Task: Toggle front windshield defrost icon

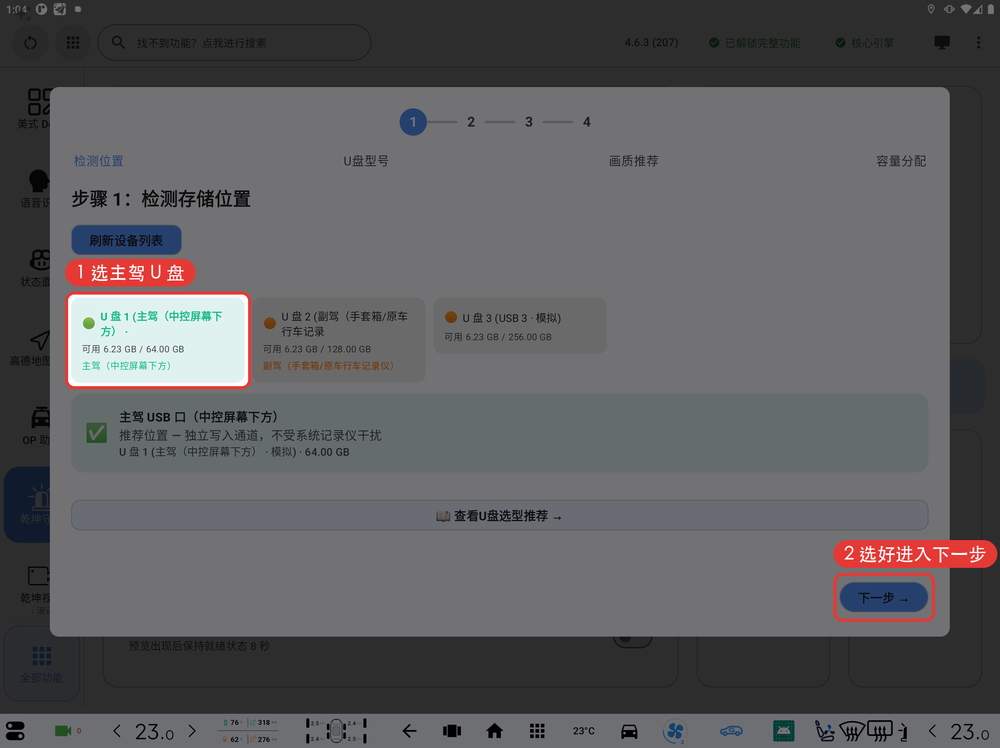Action: point(852,731)
